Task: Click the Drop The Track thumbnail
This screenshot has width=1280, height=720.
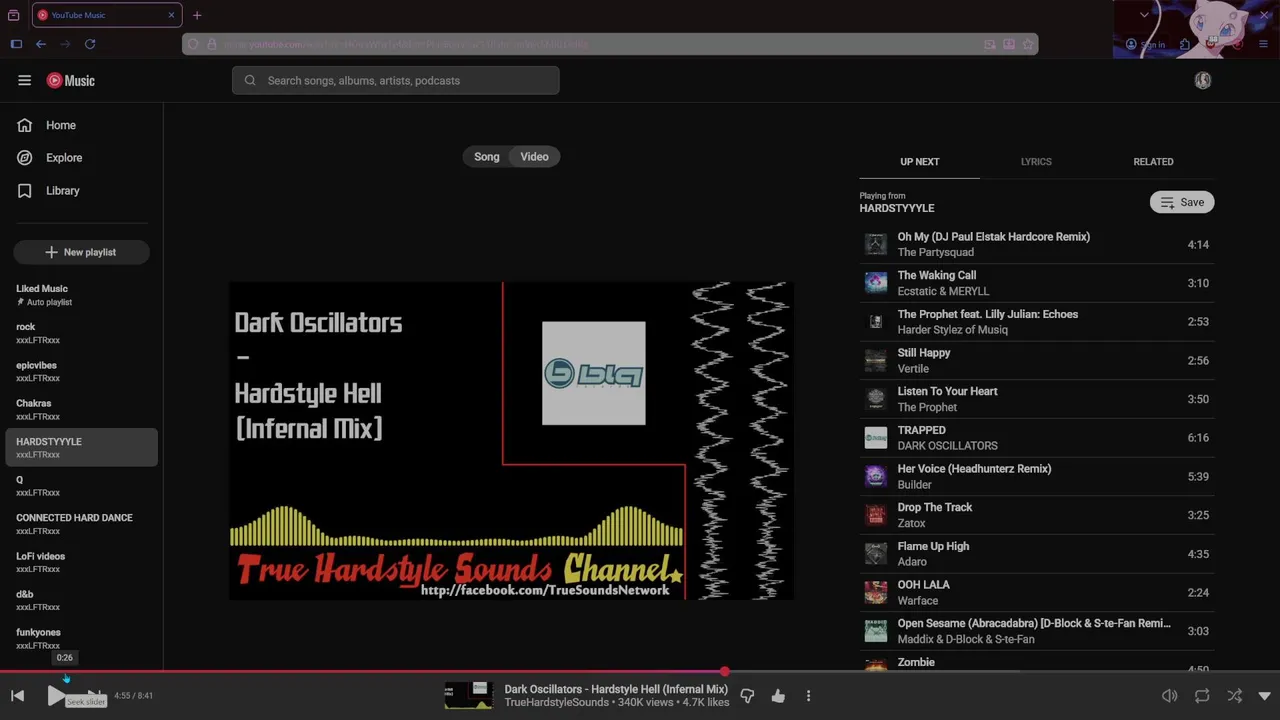Action: tap(876, 515)
